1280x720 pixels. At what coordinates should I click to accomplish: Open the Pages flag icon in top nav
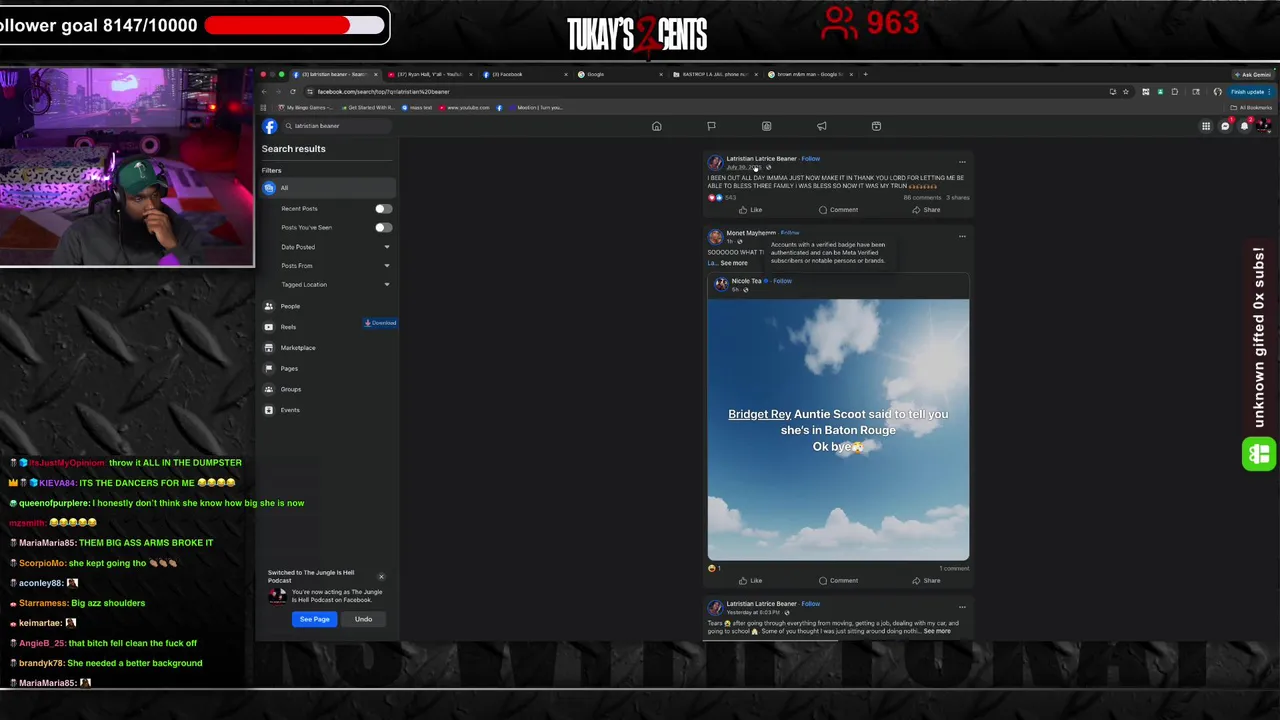click(711, 126)
